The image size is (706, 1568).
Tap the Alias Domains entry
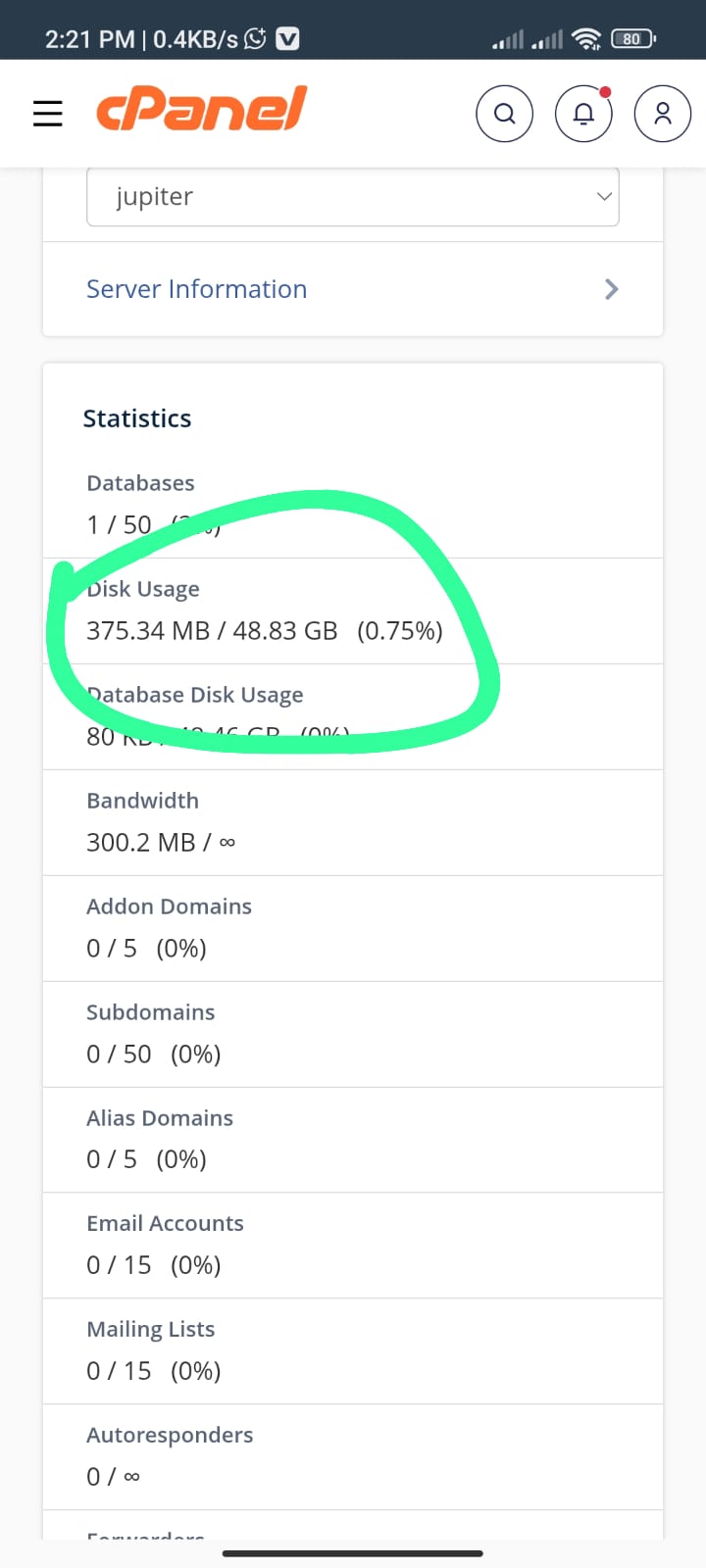pos(353,1140)
